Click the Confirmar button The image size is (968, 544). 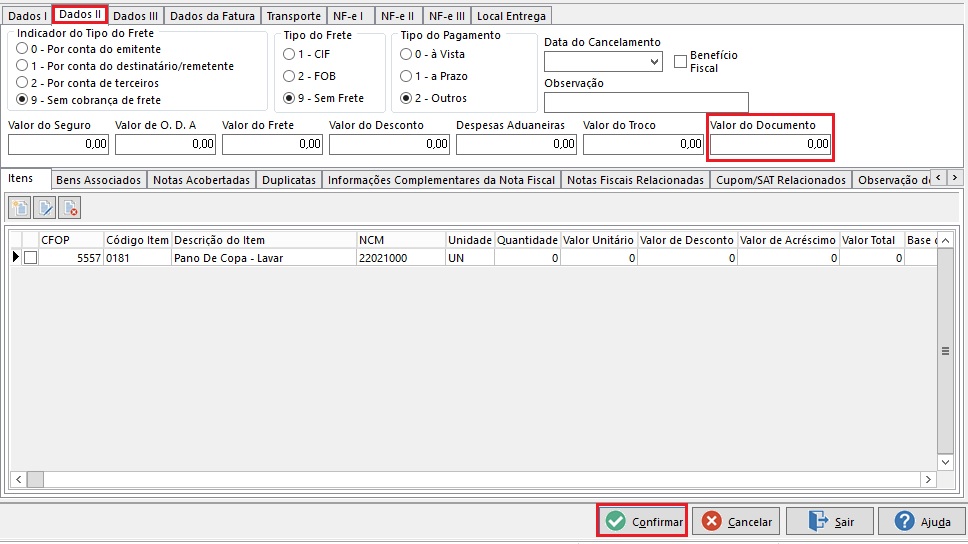tap(643, 521)
